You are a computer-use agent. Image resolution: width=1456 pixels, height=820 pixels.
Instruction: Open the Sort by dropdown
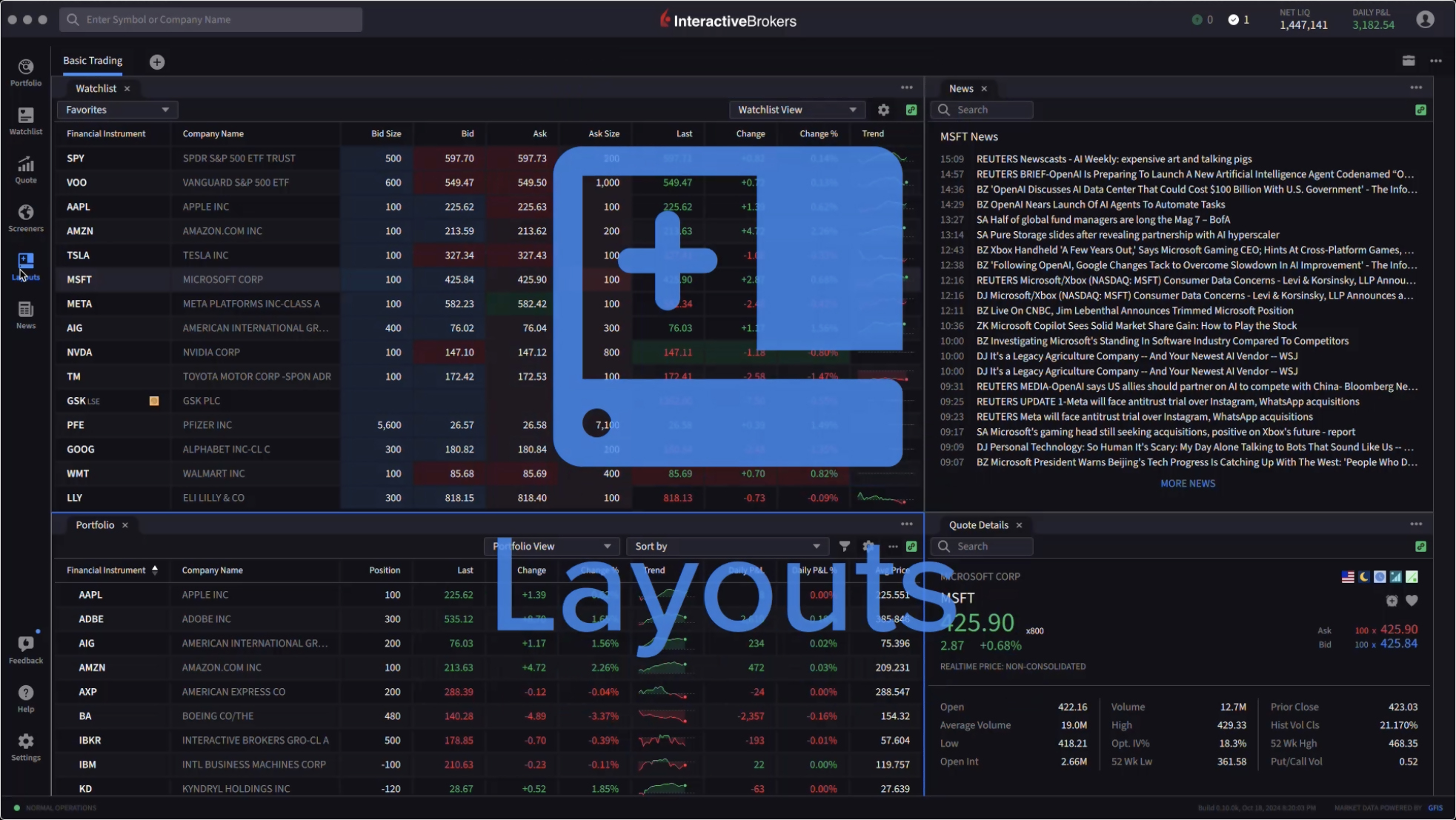[x=727, y=546]
